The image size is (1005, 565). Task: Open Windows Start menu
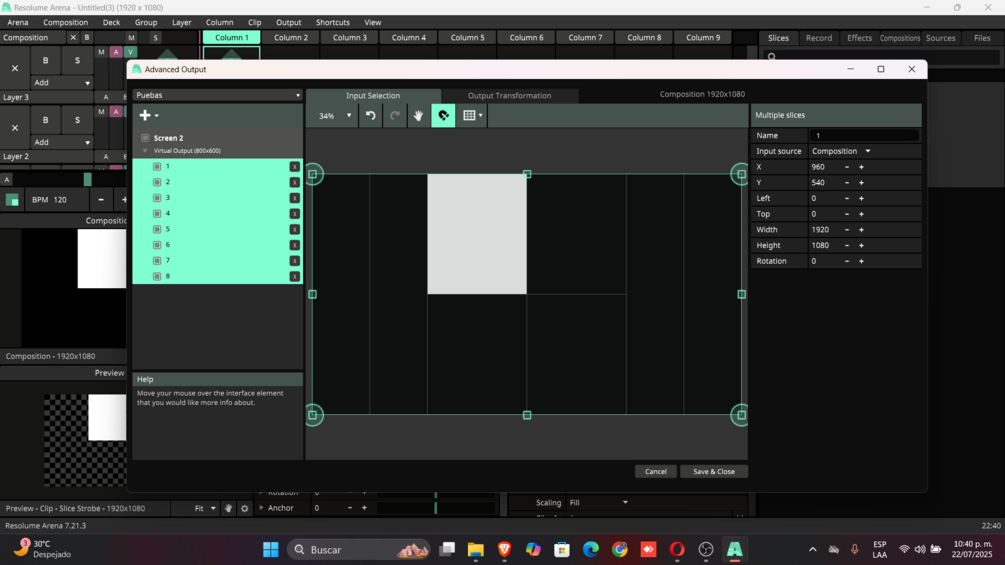tap(270, 550)
